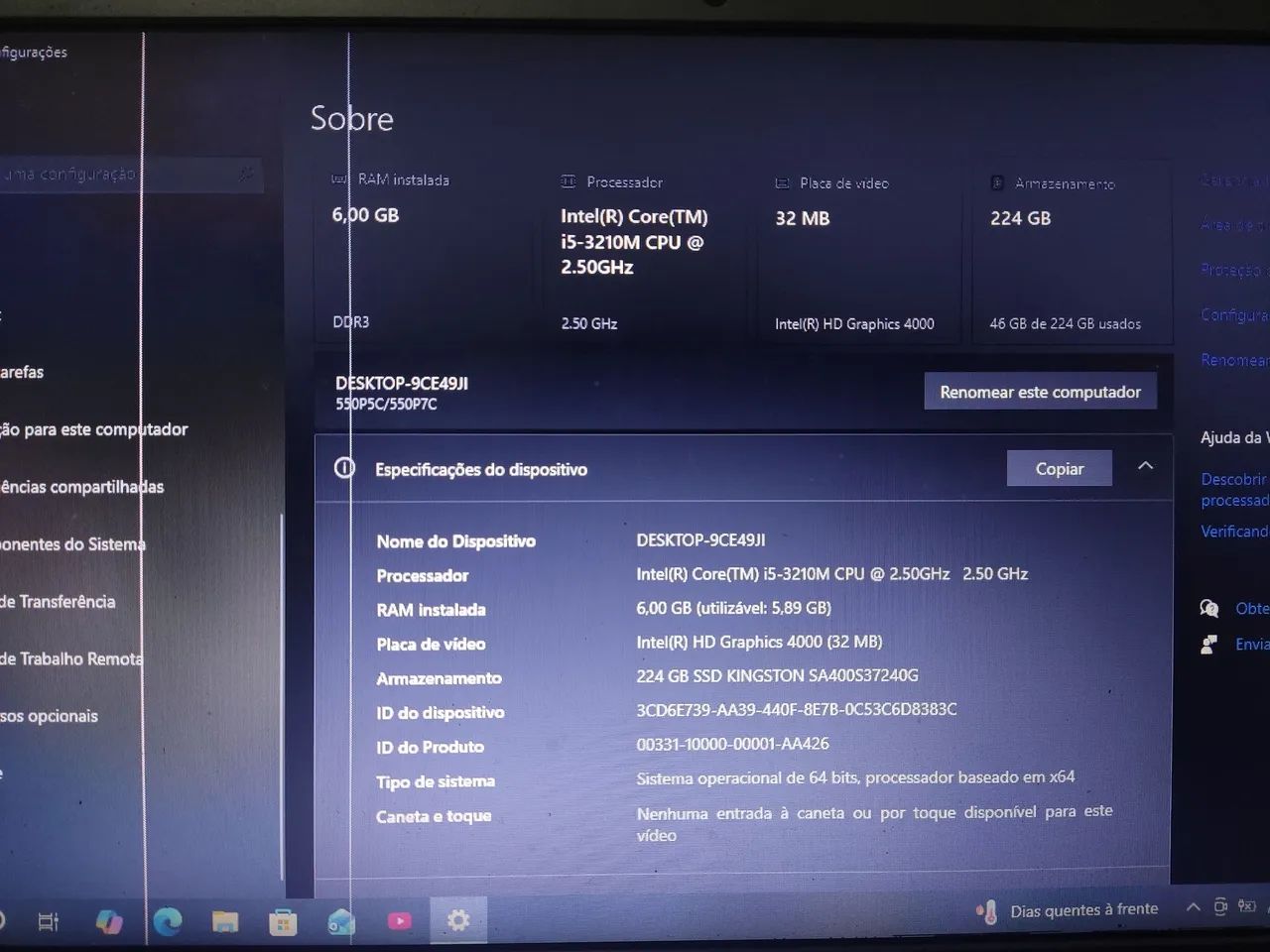Show hidden system tray icons
Viewport: 1270px width, 952px height.
(x=1194, y=906)
